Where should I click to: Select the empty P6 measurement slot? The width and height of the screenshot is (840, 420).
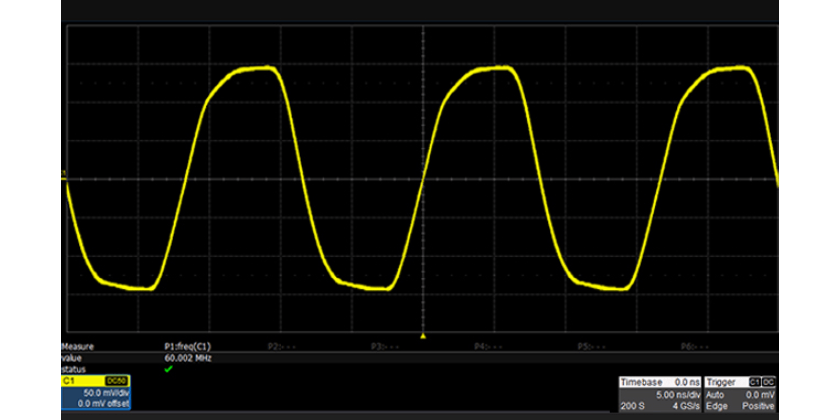pos(694,346)
